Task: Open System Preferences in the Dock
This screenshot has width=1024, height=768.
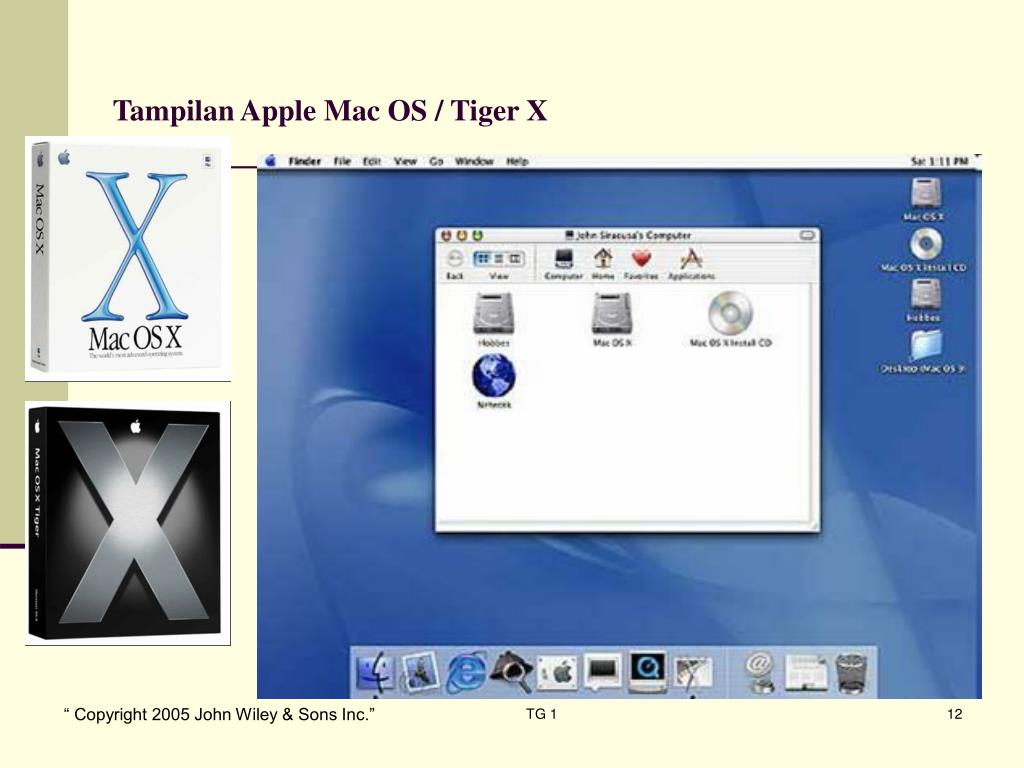Action: click(557, 672)
